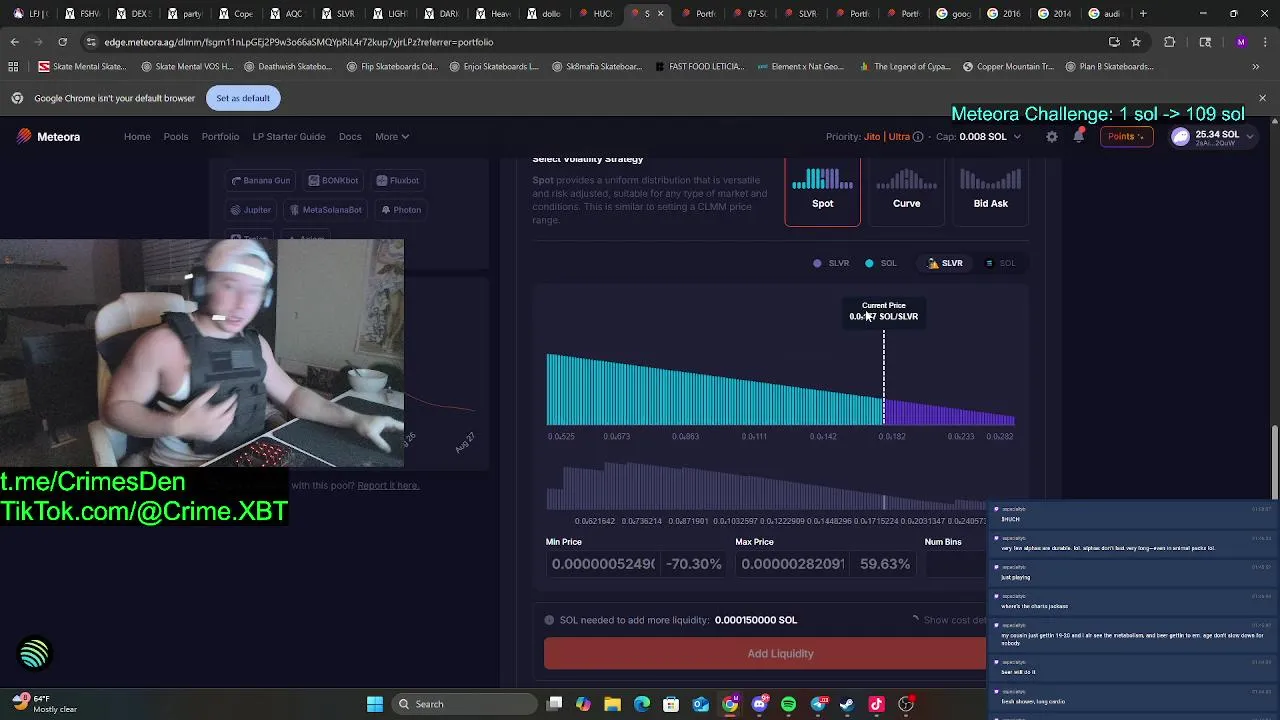Open Telegram from the taskbar
Screen dimensions: 1280x720
coord(818,704)
